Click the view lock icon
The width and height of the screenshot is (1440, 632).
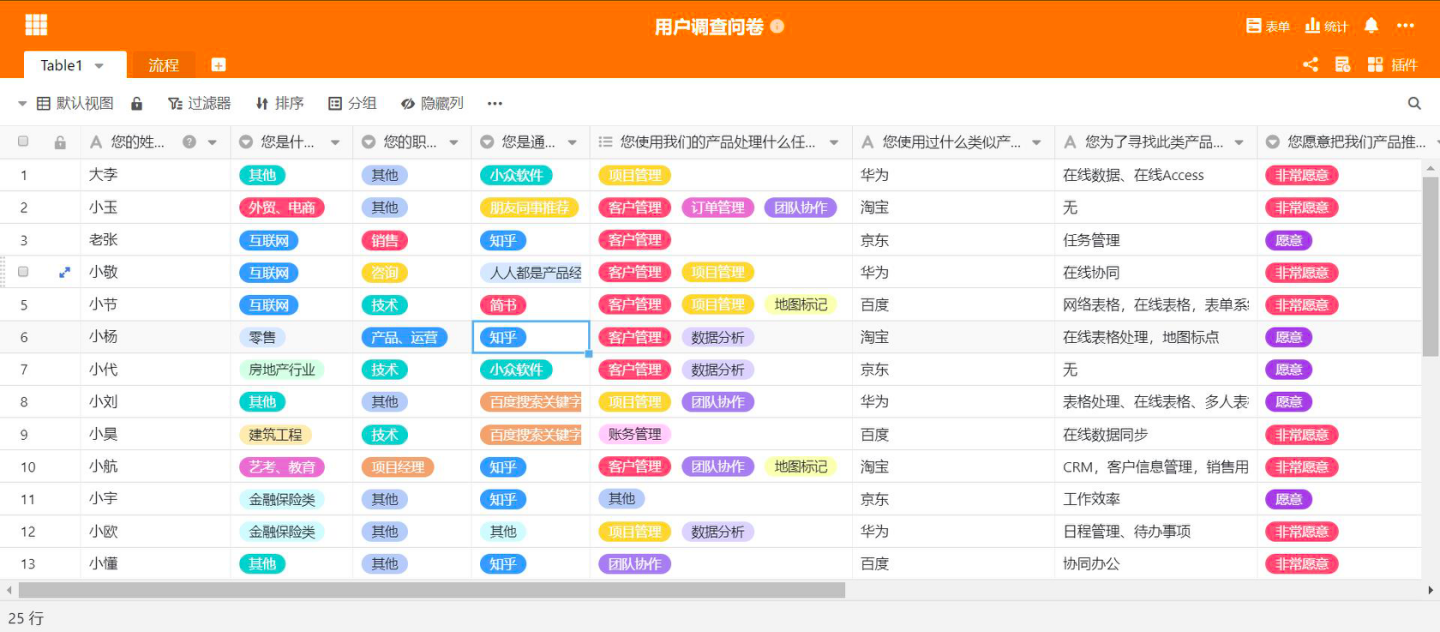tap(137, 103)
